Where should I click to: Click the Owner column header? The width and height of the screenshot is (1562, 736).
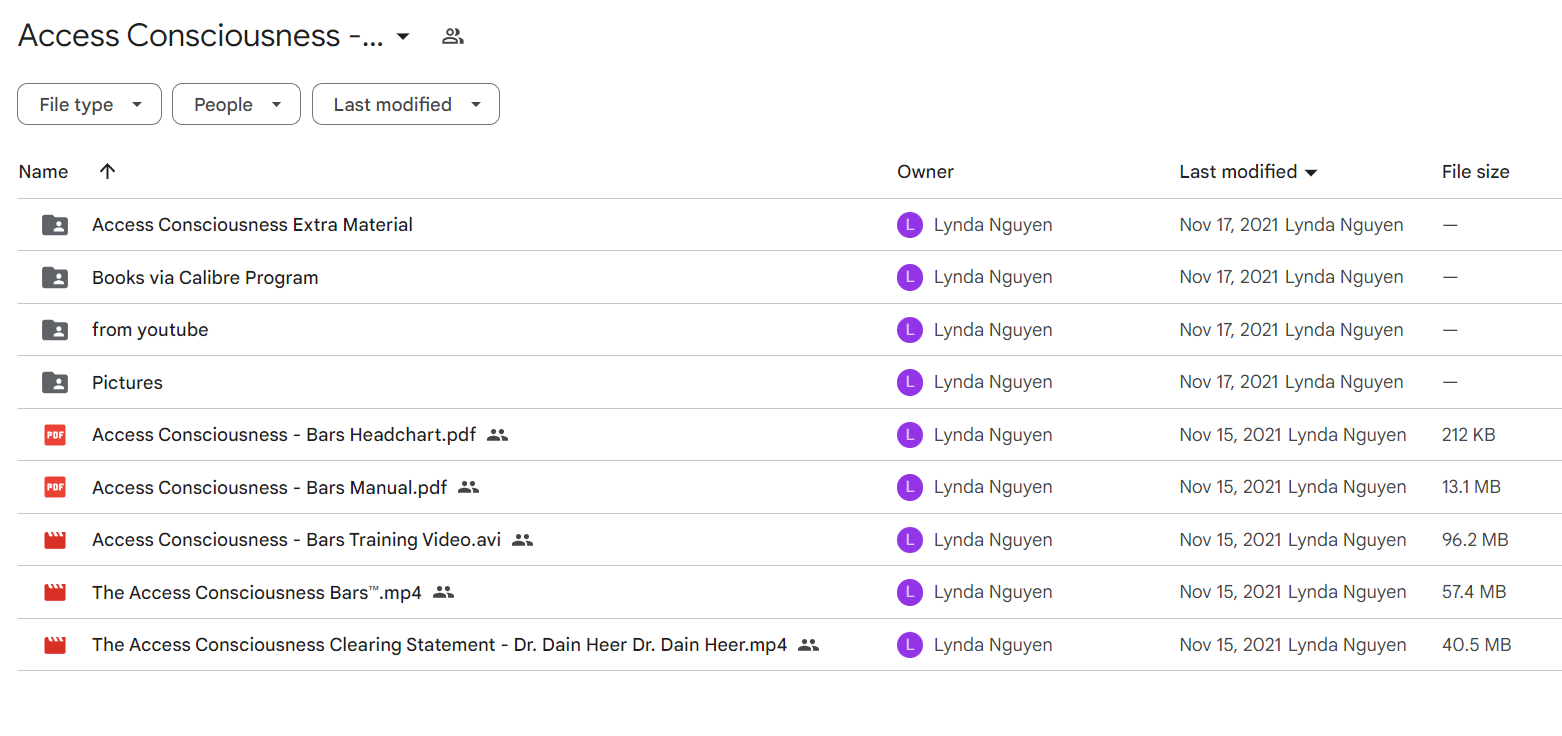[x=925, y=172]
